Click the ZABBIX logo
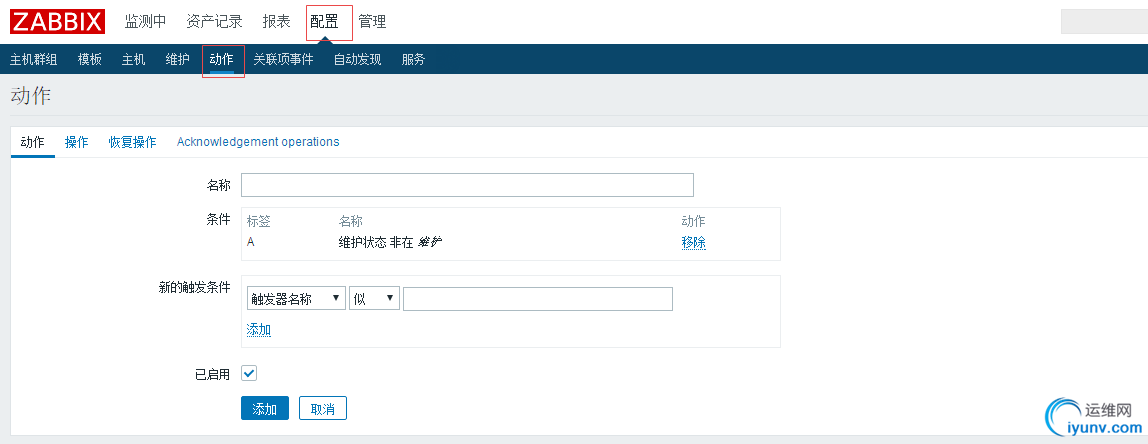The height and width of the screenshot is (444, 1148). pos(57,21)
